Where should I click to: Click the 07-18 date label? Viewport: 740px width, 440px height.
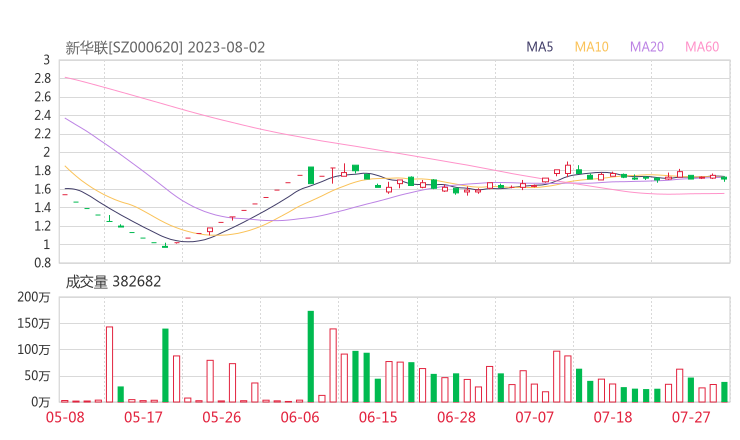(x=613, y=417)
